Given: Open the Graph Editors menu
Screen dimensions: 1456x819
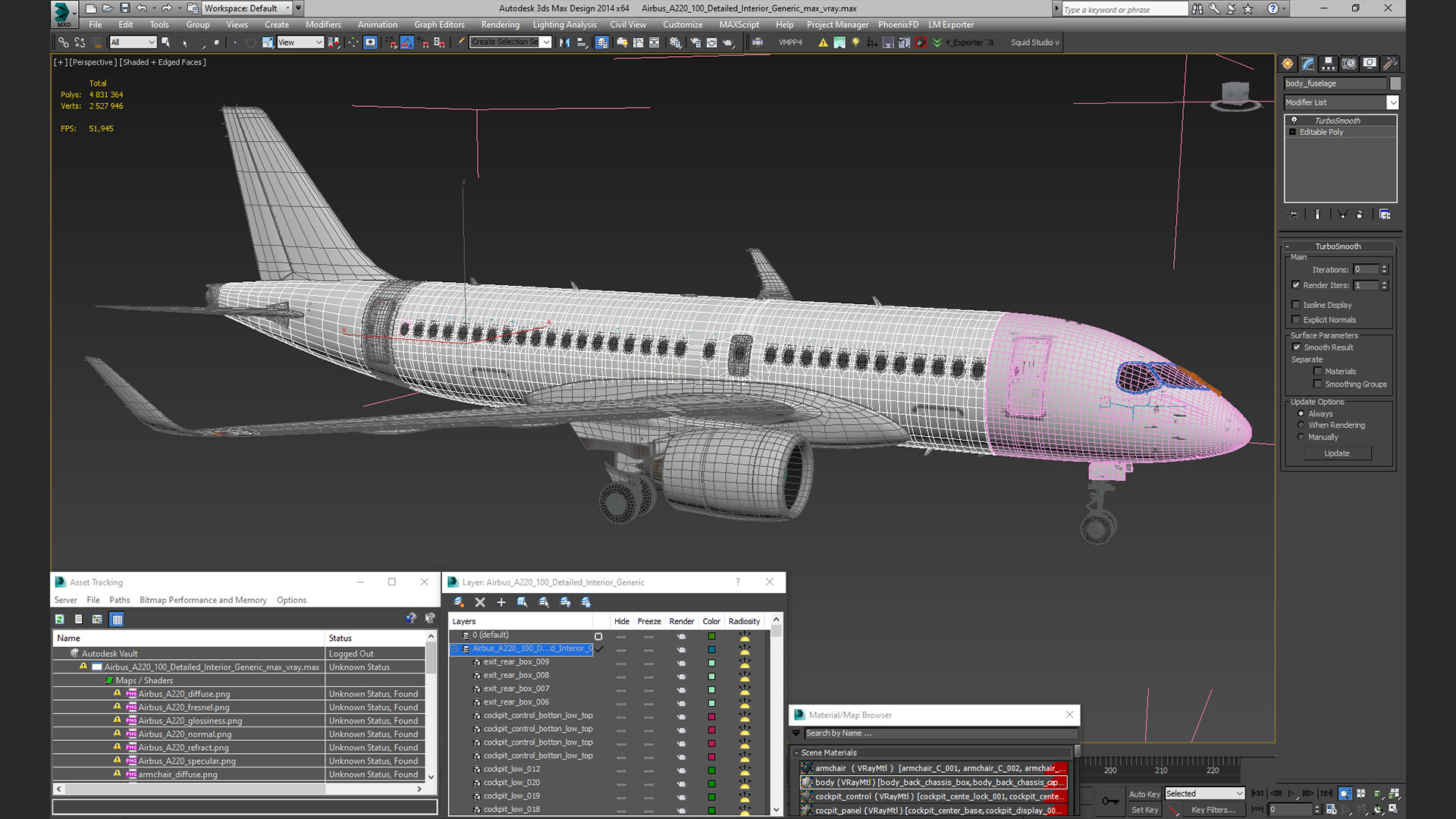Looking at the screenshot, I should [x=439, y=25].
